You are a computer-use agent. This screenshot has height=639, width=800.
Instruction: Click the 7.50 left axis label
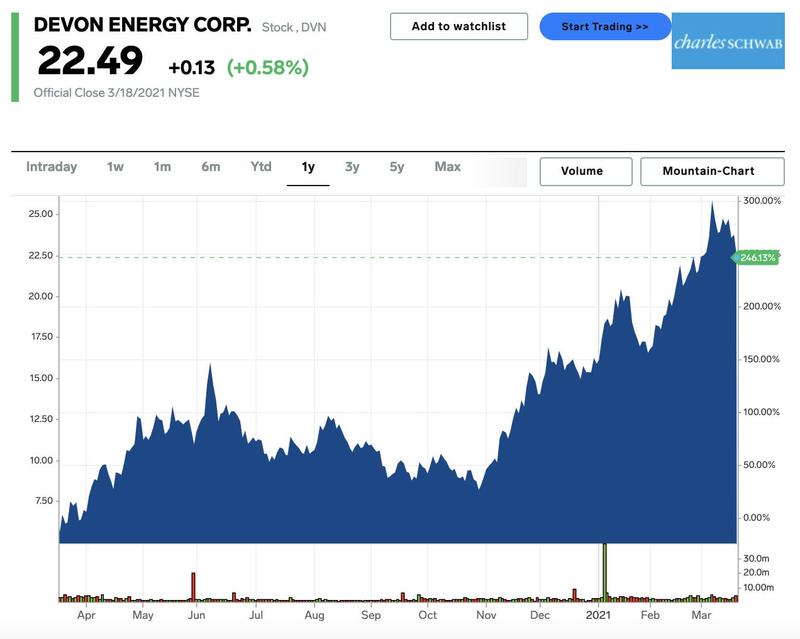pos(43,501)
